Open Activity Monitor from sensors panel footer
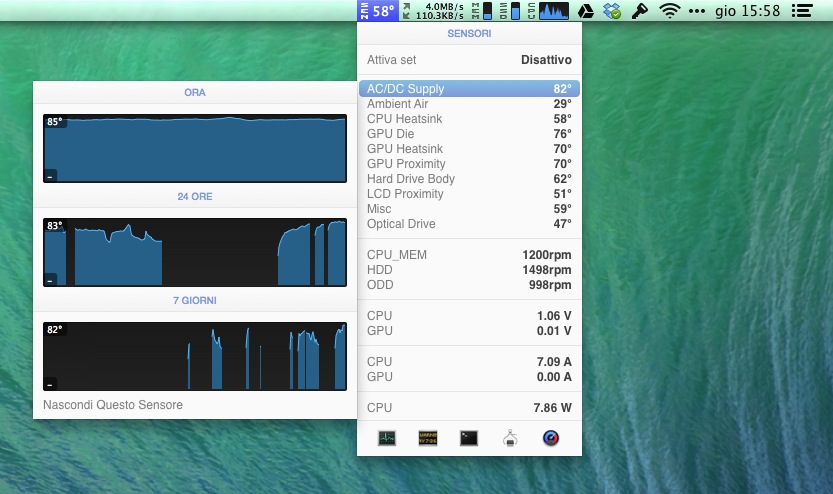This screenshot has height=494, width=833. [x=387, y=438]
